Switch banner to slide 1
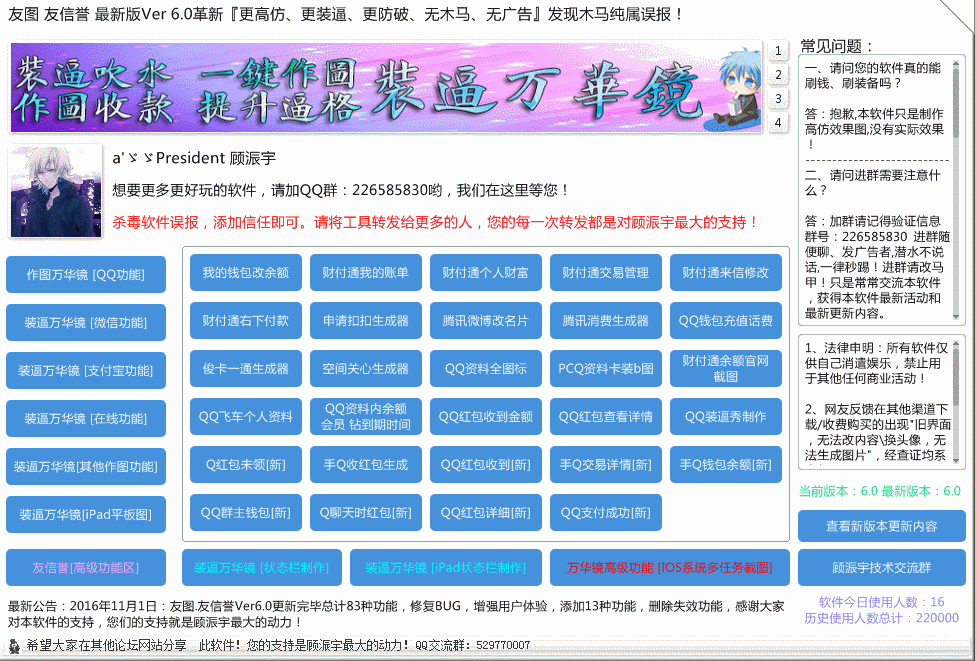 pyautogui.click(x=778, y=51)
